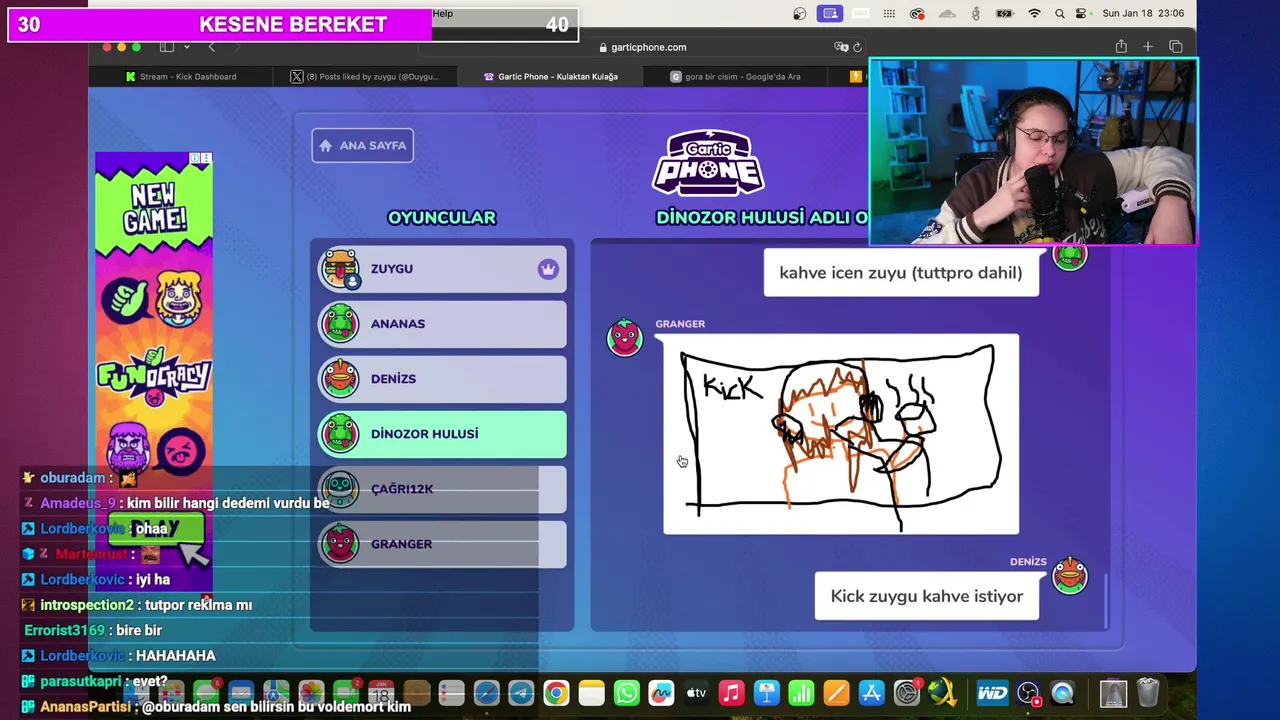The width and height of the screenshot is (1280, 720).
Task: Select player Ananas in the players list
Action: coord(442,324)
